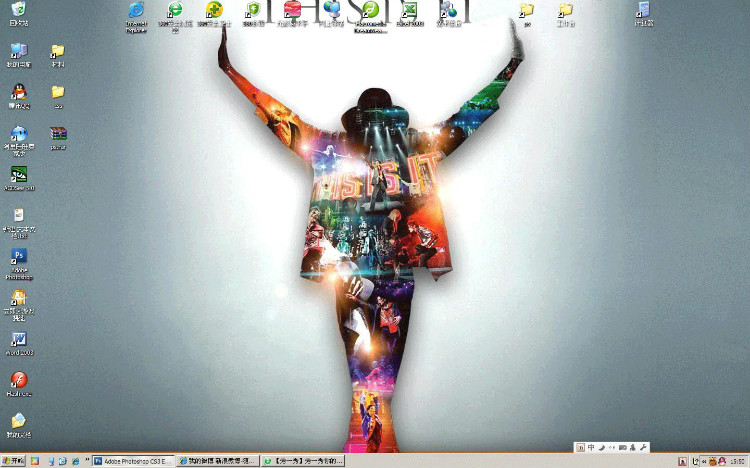The height and width of the screenshot is (468, 750).
Task: Click the orange bear tray icon
Action: [713, 461]
